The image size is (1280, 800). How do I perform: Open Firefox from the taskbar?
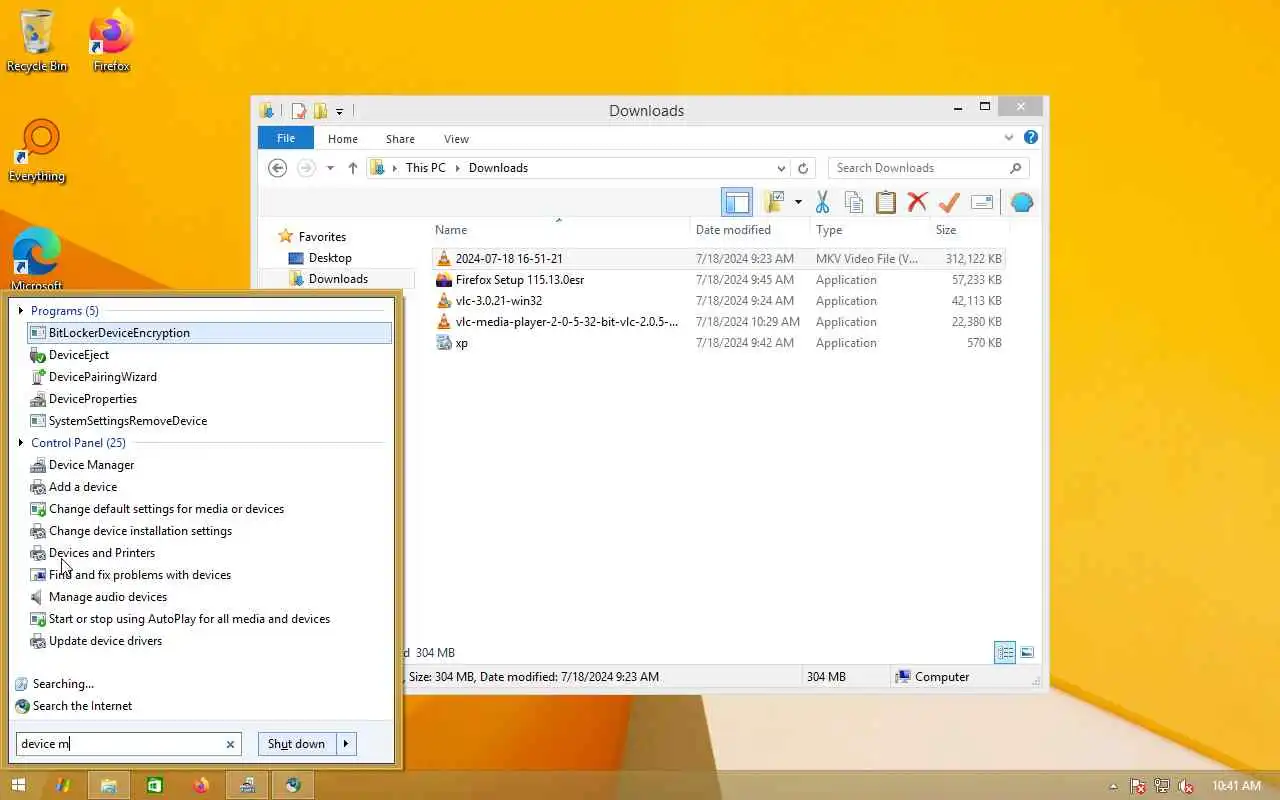tap(200, 785)
